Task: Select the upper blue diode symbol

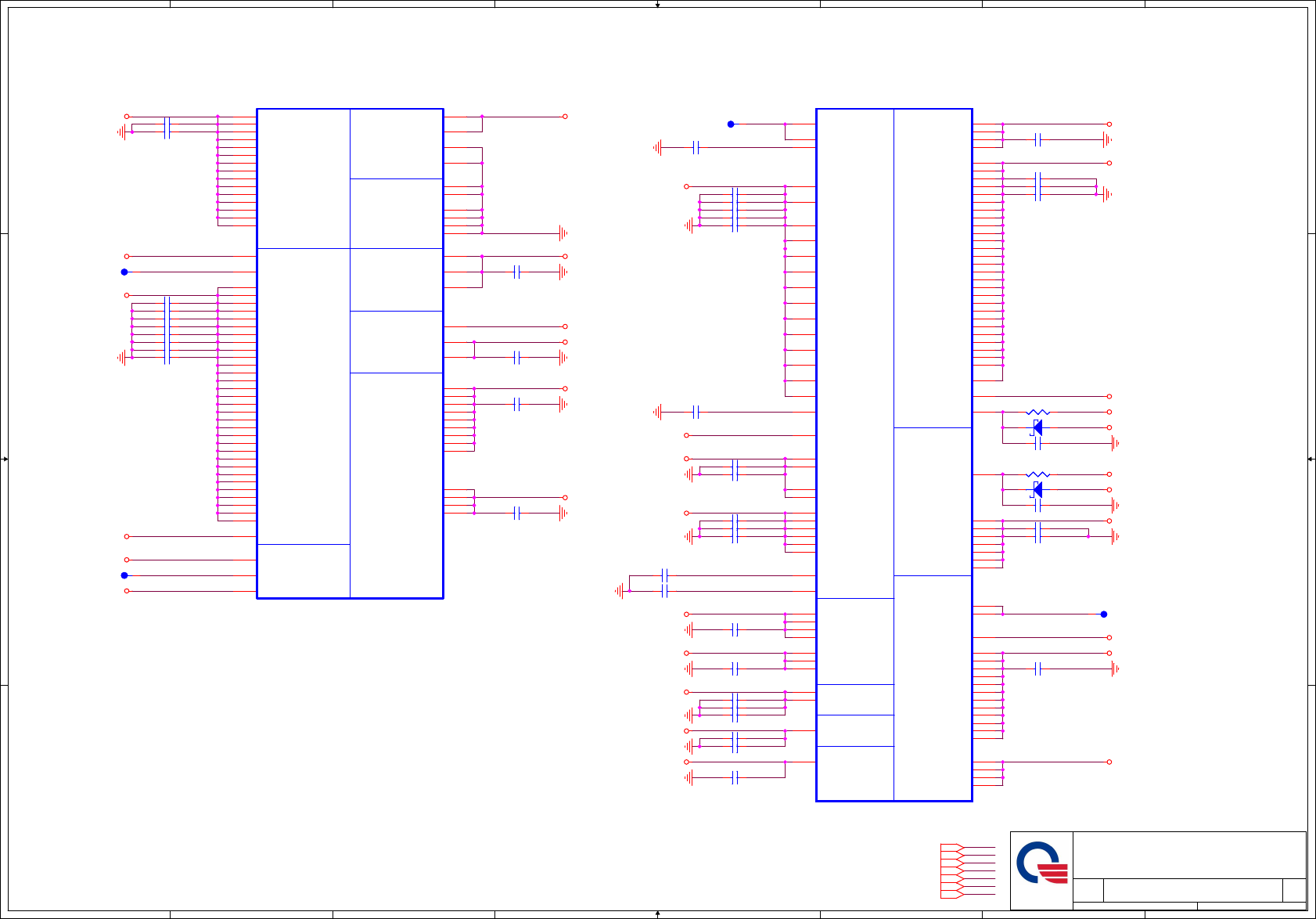Action: pyautogui.click(x=1037, y=427)
